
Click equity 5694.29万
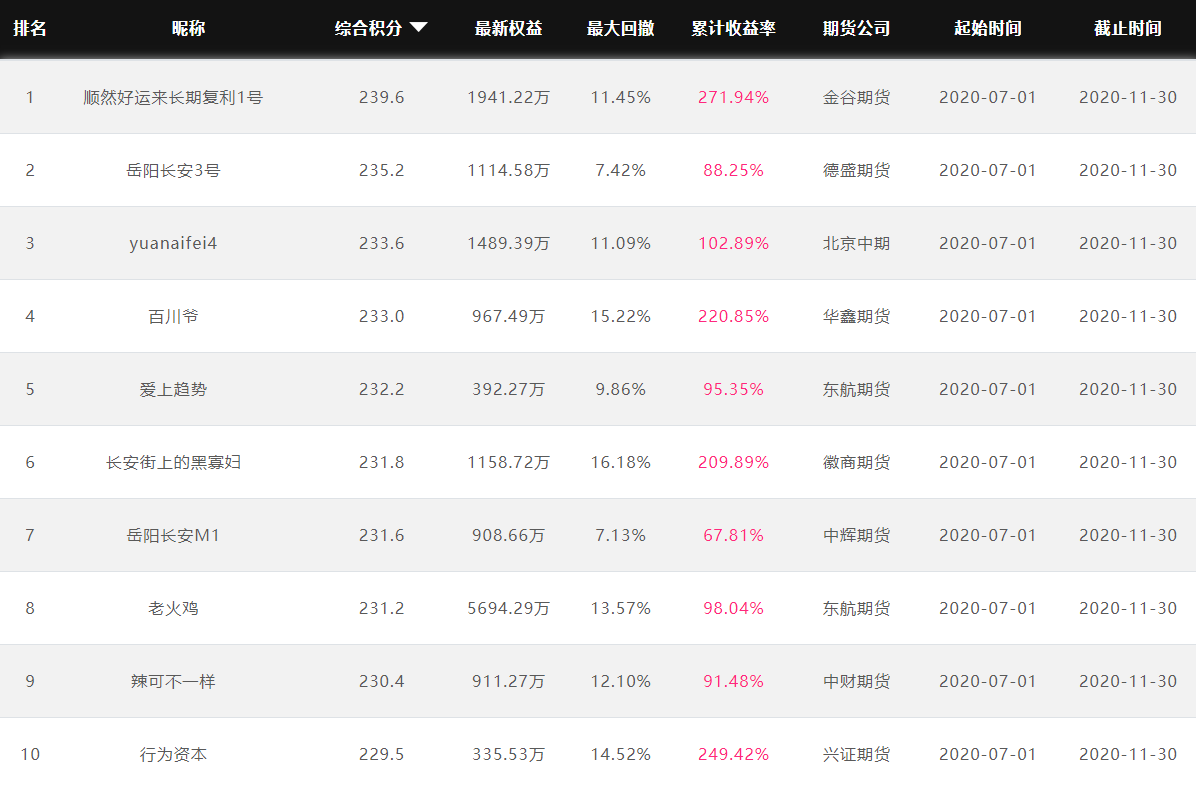tap(508, 608)
